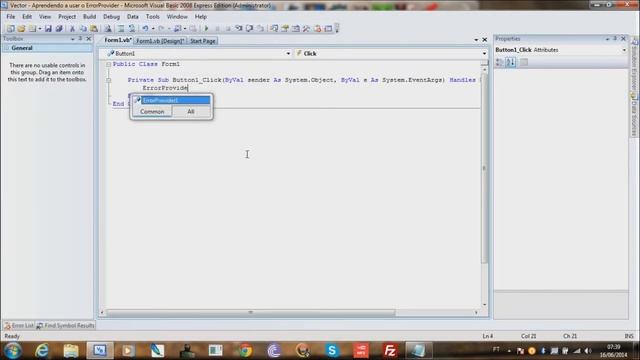Open the active files list dropdown
The height and width of the screenshot is (360, 640).
pyautogui.click(x=476, y=40)
